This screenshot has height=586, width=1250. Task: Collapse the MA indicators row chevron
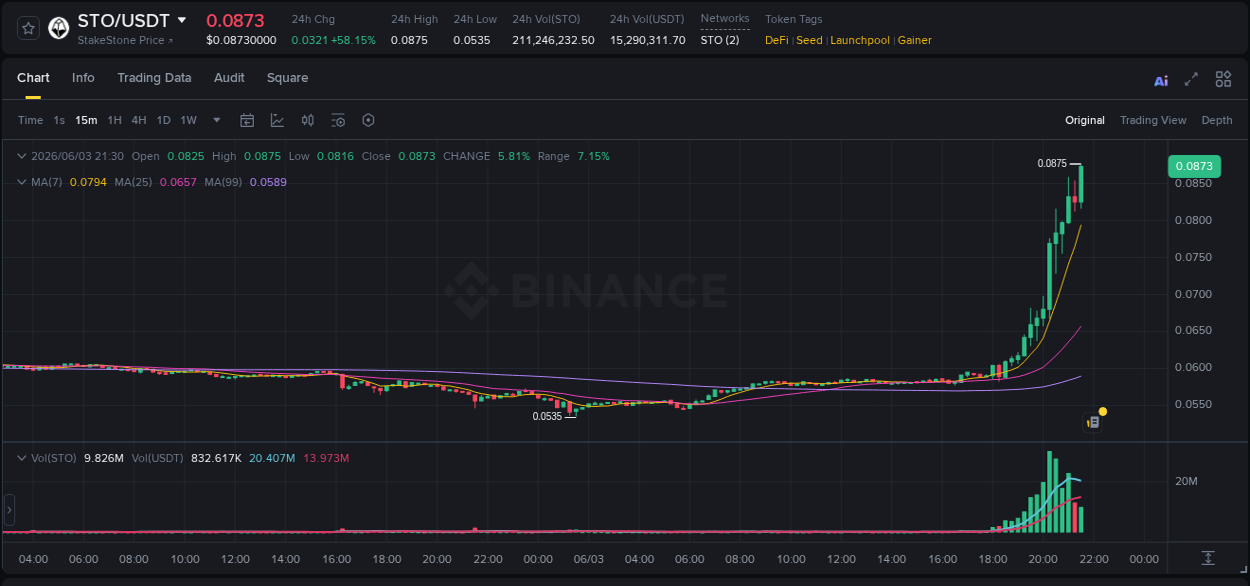click(22, 182)
